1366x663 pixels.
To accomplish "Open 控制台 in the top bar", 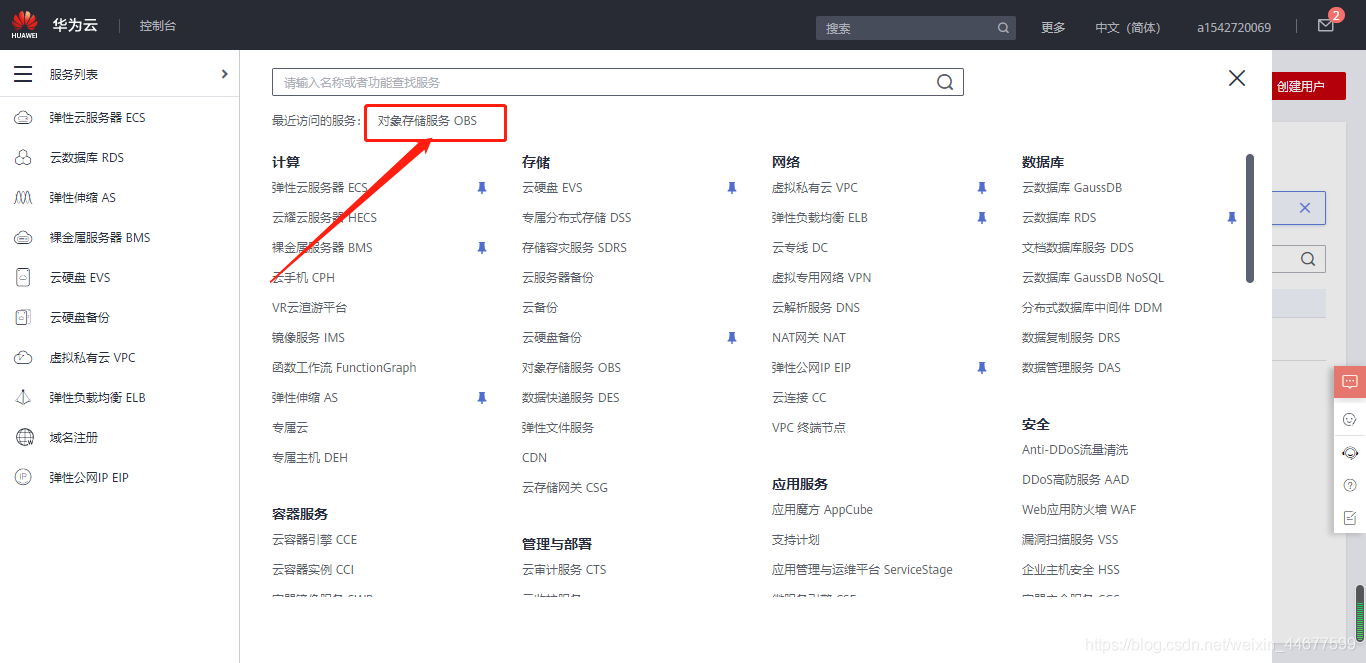I will point(158,26).
